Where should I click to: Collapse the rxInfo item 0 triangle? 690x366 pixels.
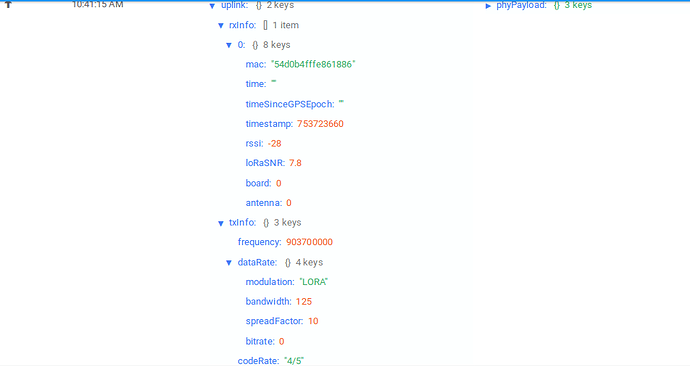pos(229,45)
